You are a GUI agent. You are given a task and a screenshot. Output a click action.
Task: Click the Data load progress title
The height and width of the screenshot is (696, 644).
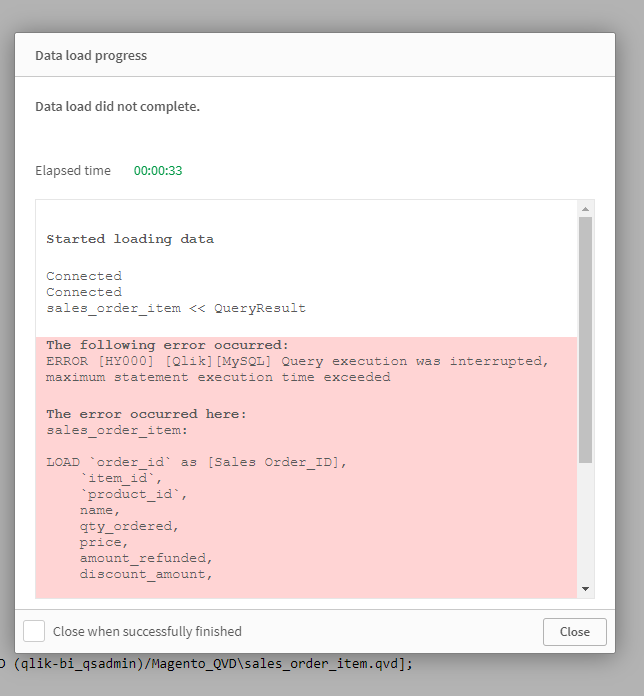(91, 55)
